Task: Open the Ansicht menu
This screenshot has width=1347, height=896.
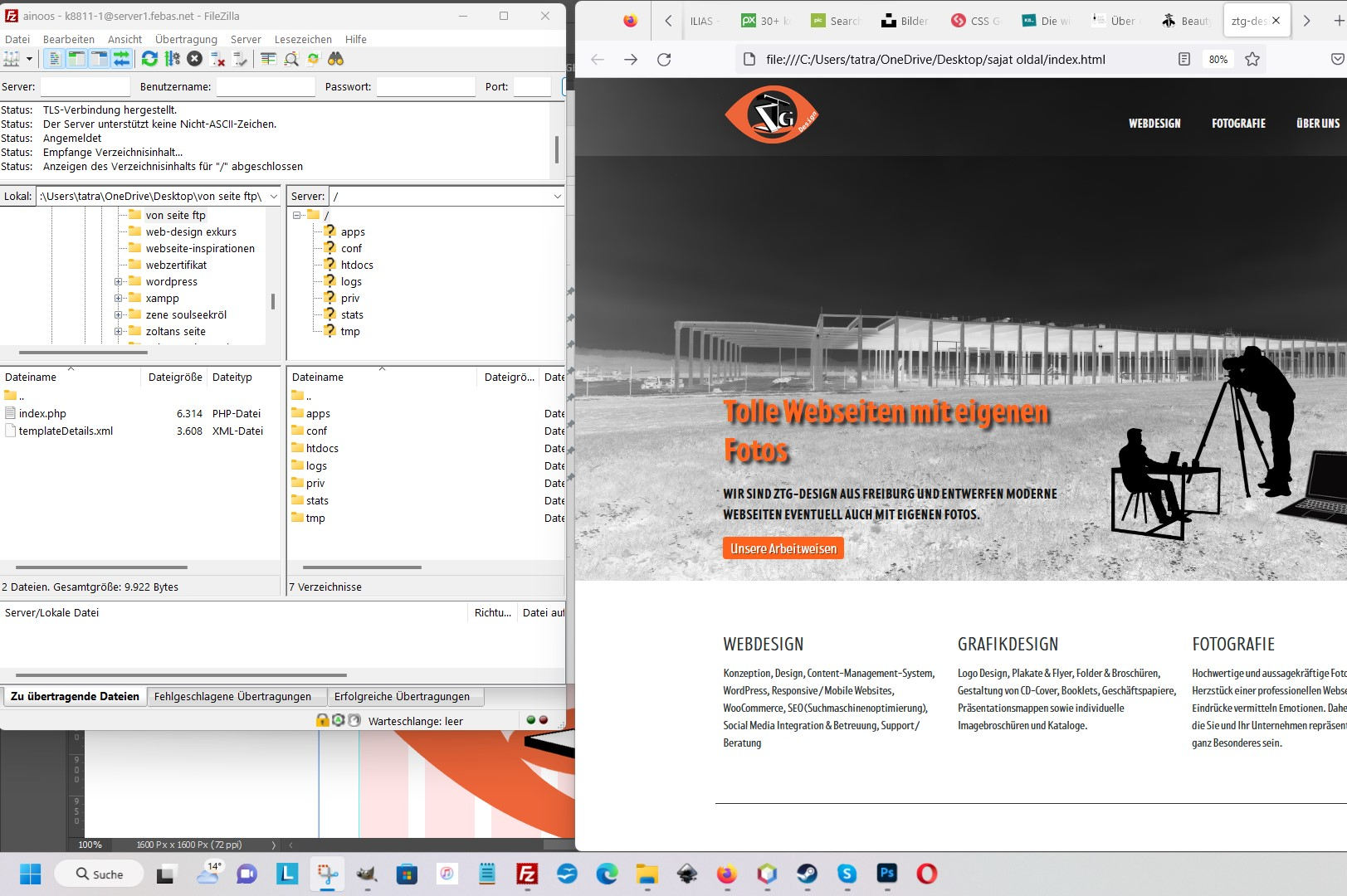Action: coord(124,39)
